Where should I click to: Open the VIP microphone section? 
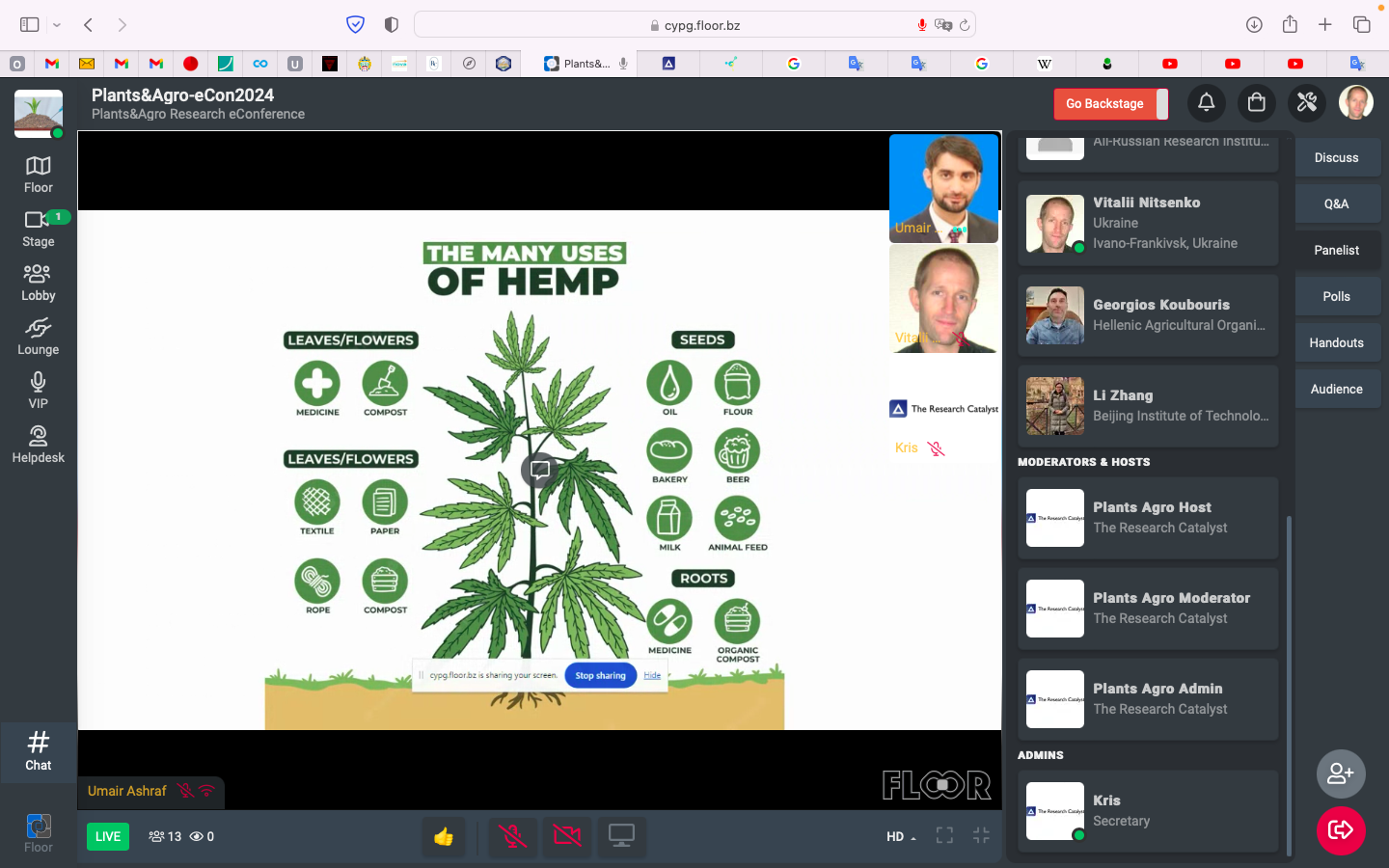pyautogui.click(x=39, y=391)
